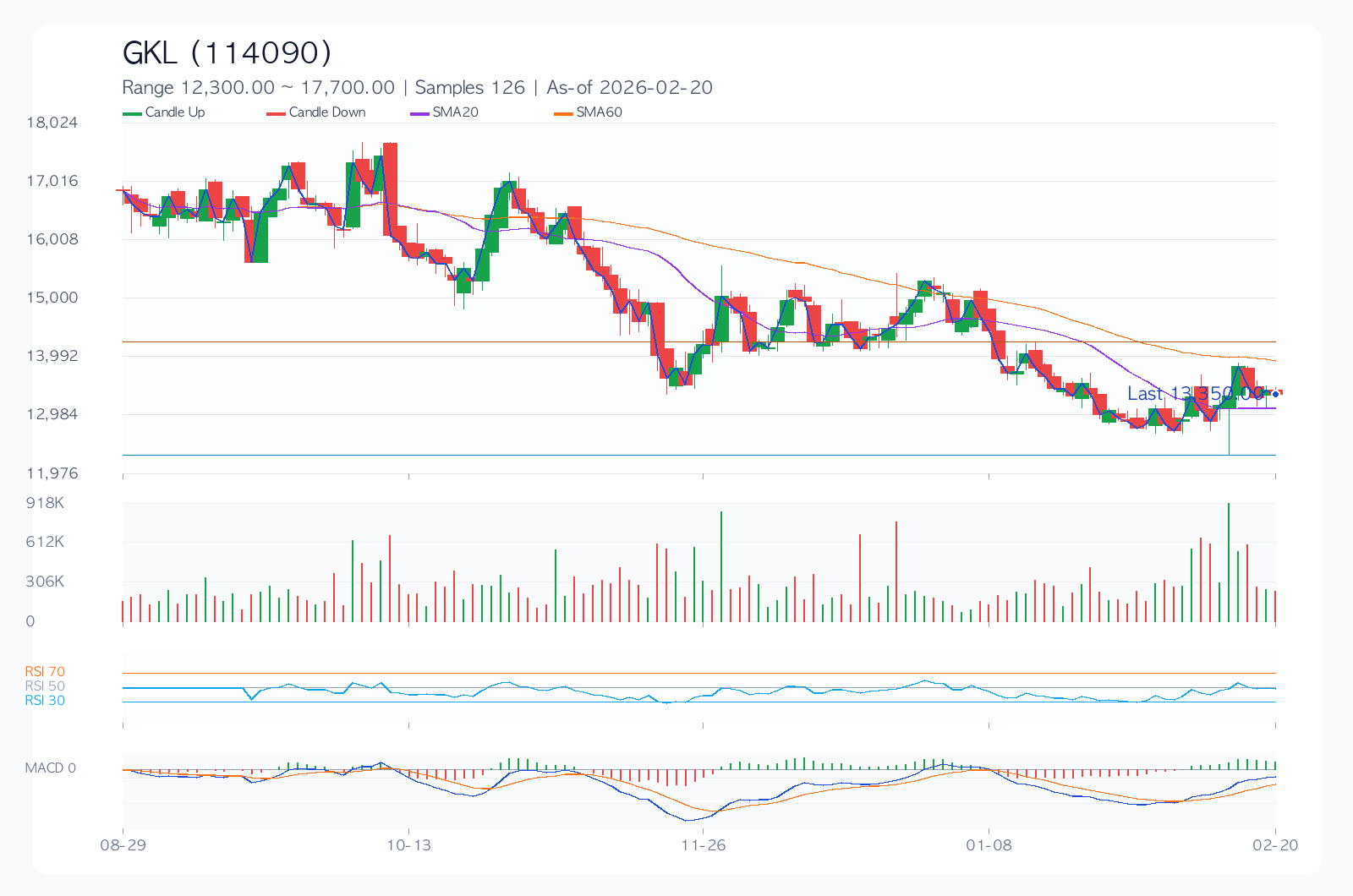Image resolution: width=1353 pixels, height=896 pixels.
Task: Click the chart title GKL (114090)
Action: click(227, 52)
